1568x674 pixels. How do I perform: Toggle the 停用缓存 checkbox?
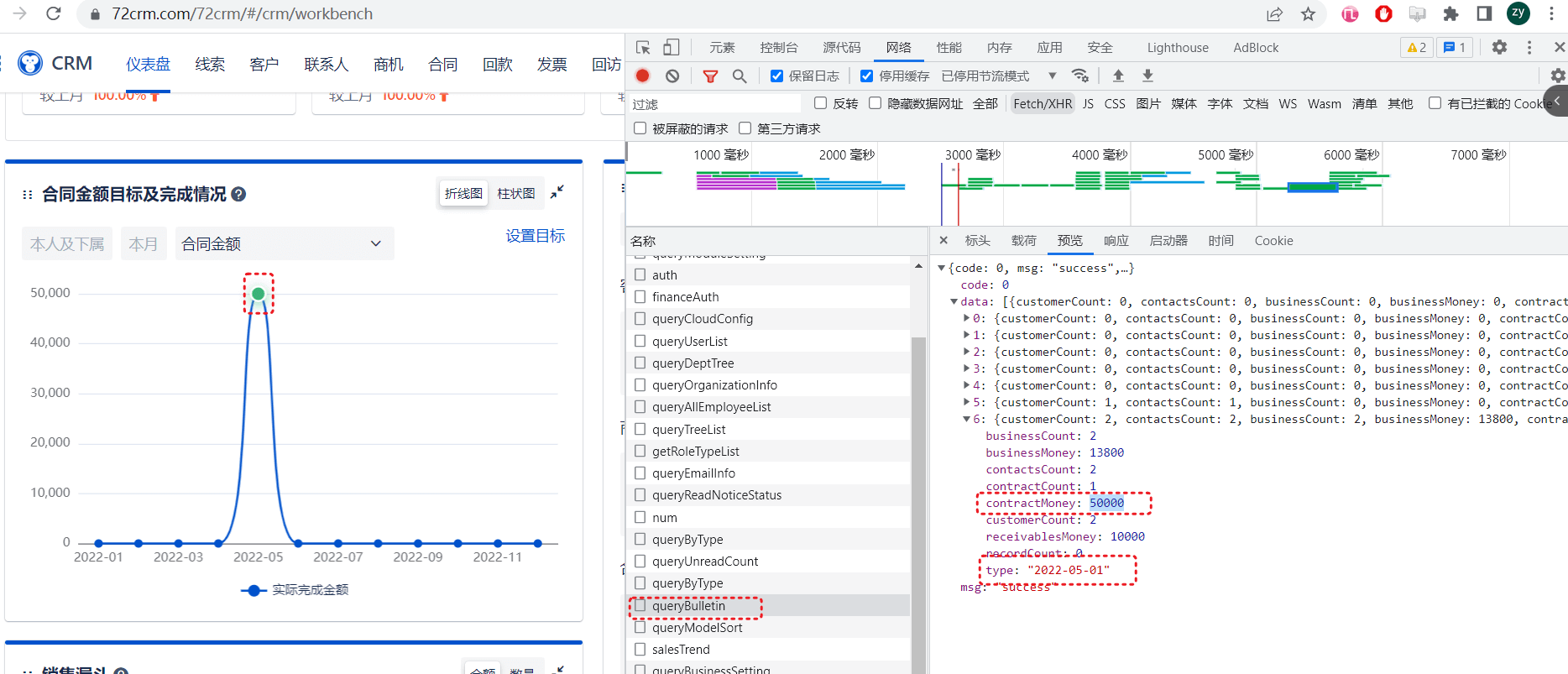[x=867, y=76]
